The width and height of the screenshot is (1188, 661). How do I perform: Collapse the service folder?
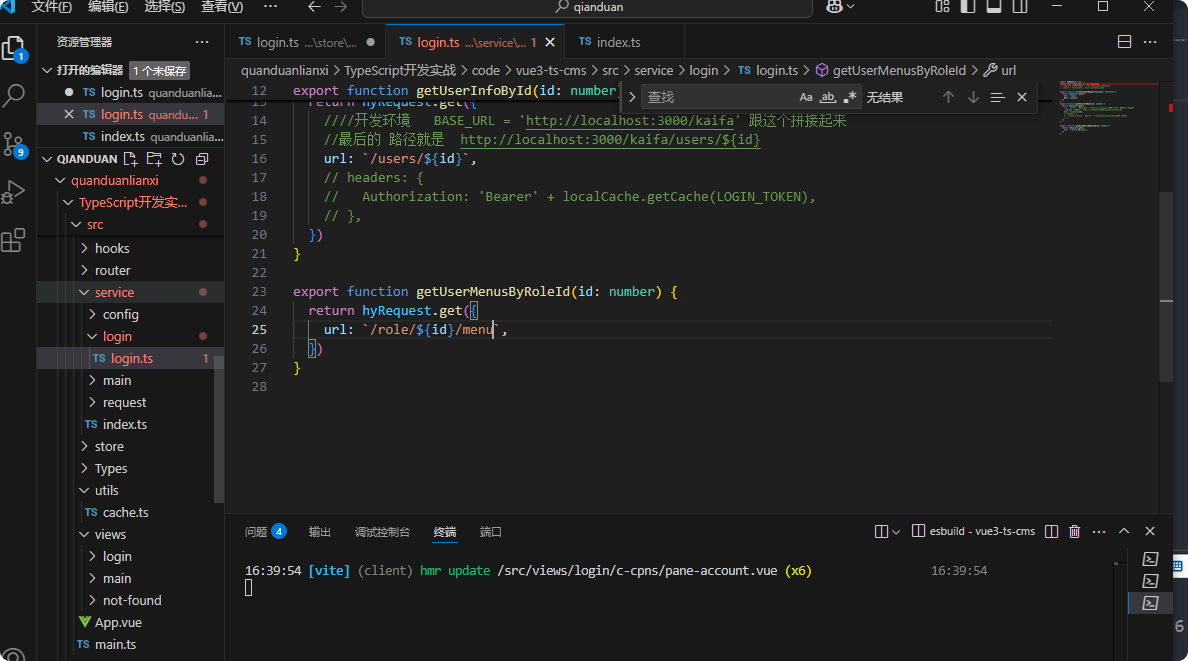pyautogui.click(x=114, y=292)
